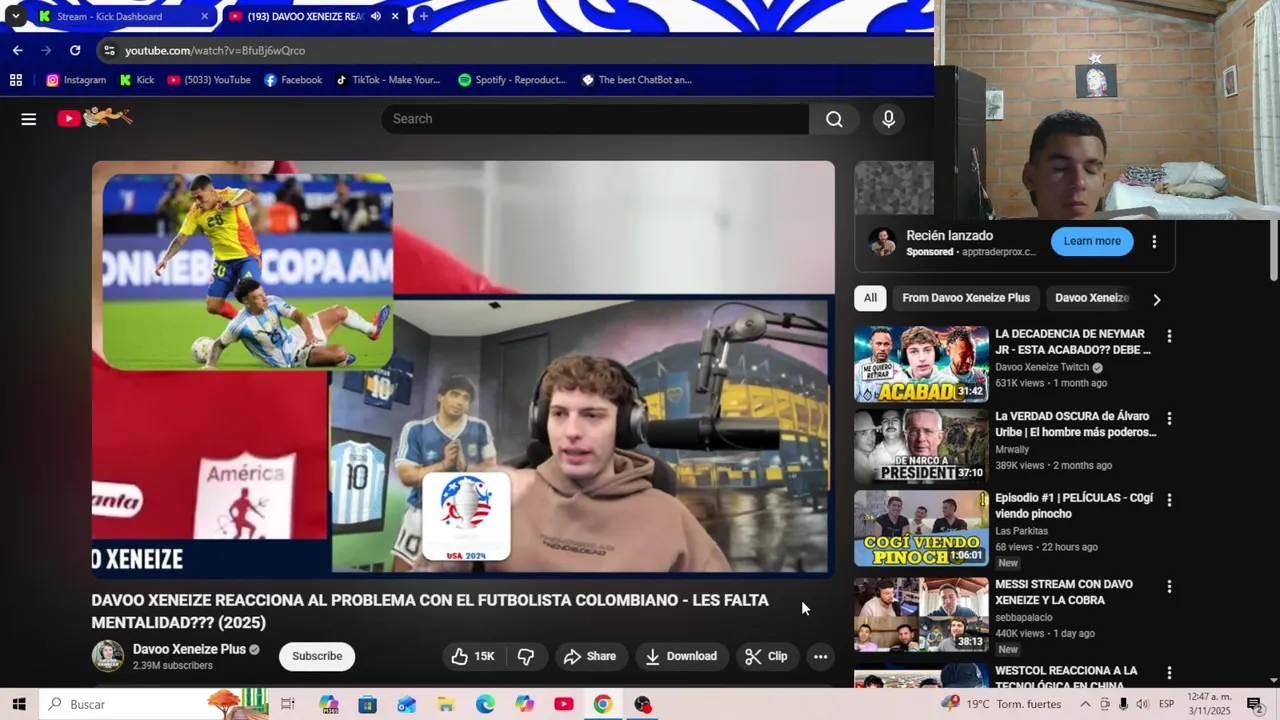1280x720 pixels.
Task: Open more actions for the video
Action: (x=820, y=656)
